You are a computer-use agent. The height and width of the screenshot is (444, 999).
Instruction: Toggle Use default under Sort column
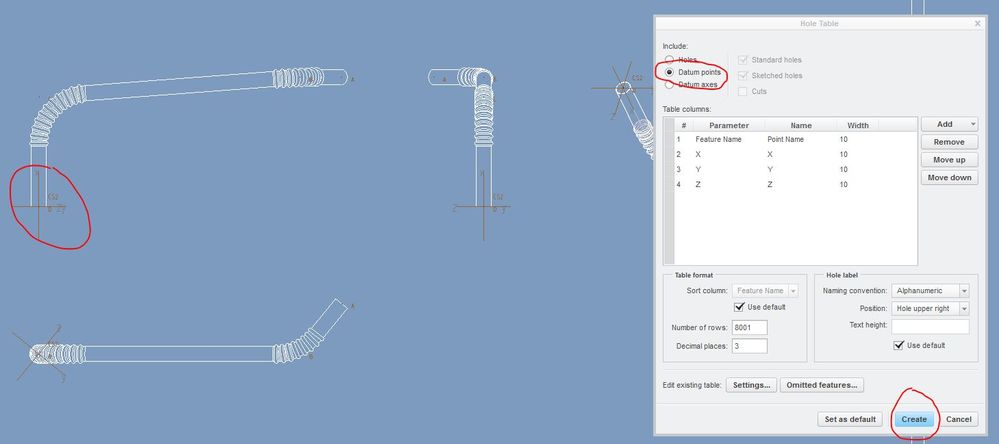pos(739,307)
